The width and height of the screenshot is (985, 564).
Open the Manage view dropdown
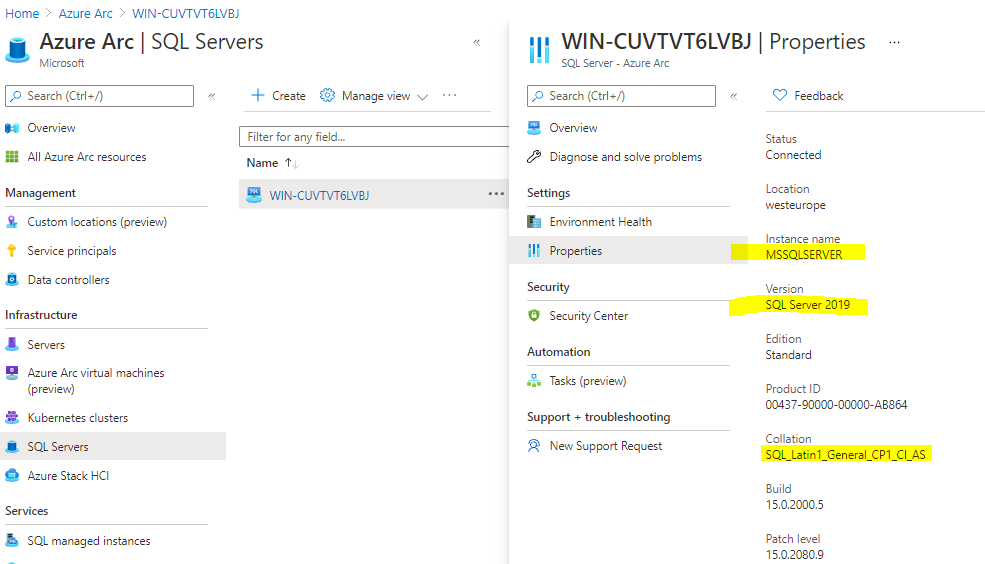coord(374,96)
